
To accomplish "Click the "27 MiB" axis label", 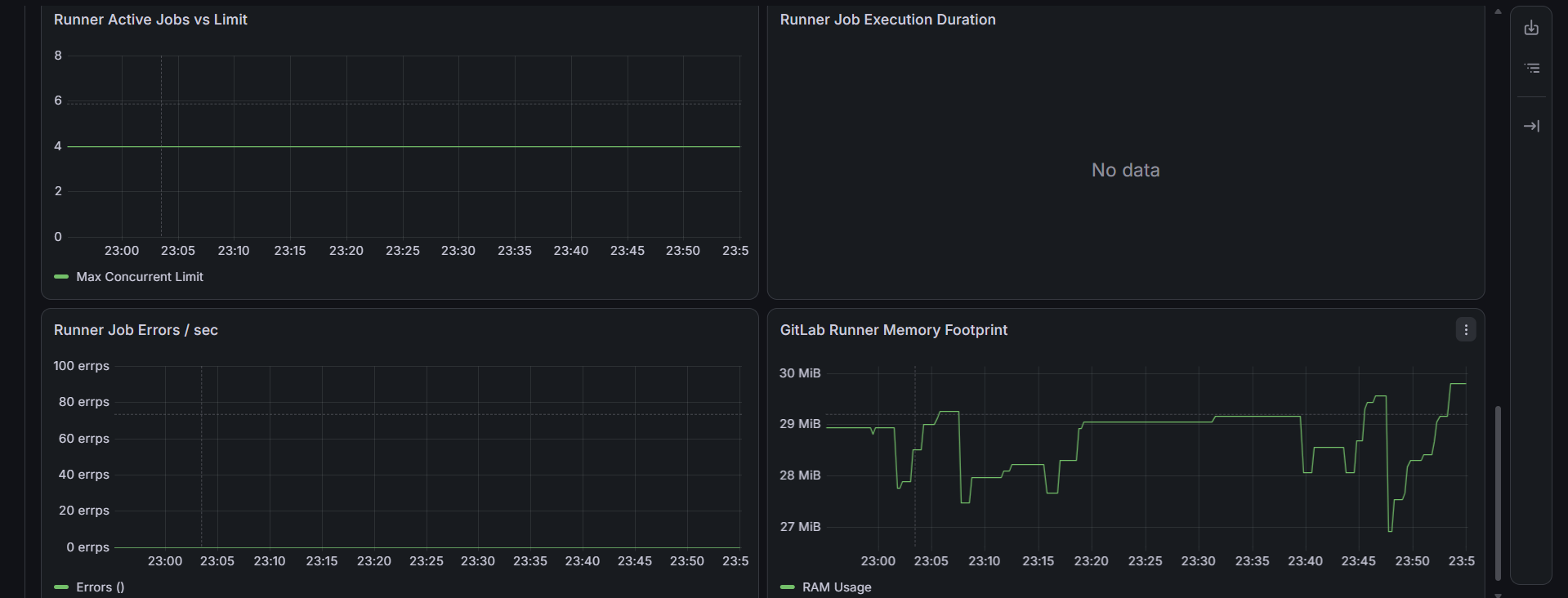I will (x=800, y=527).
